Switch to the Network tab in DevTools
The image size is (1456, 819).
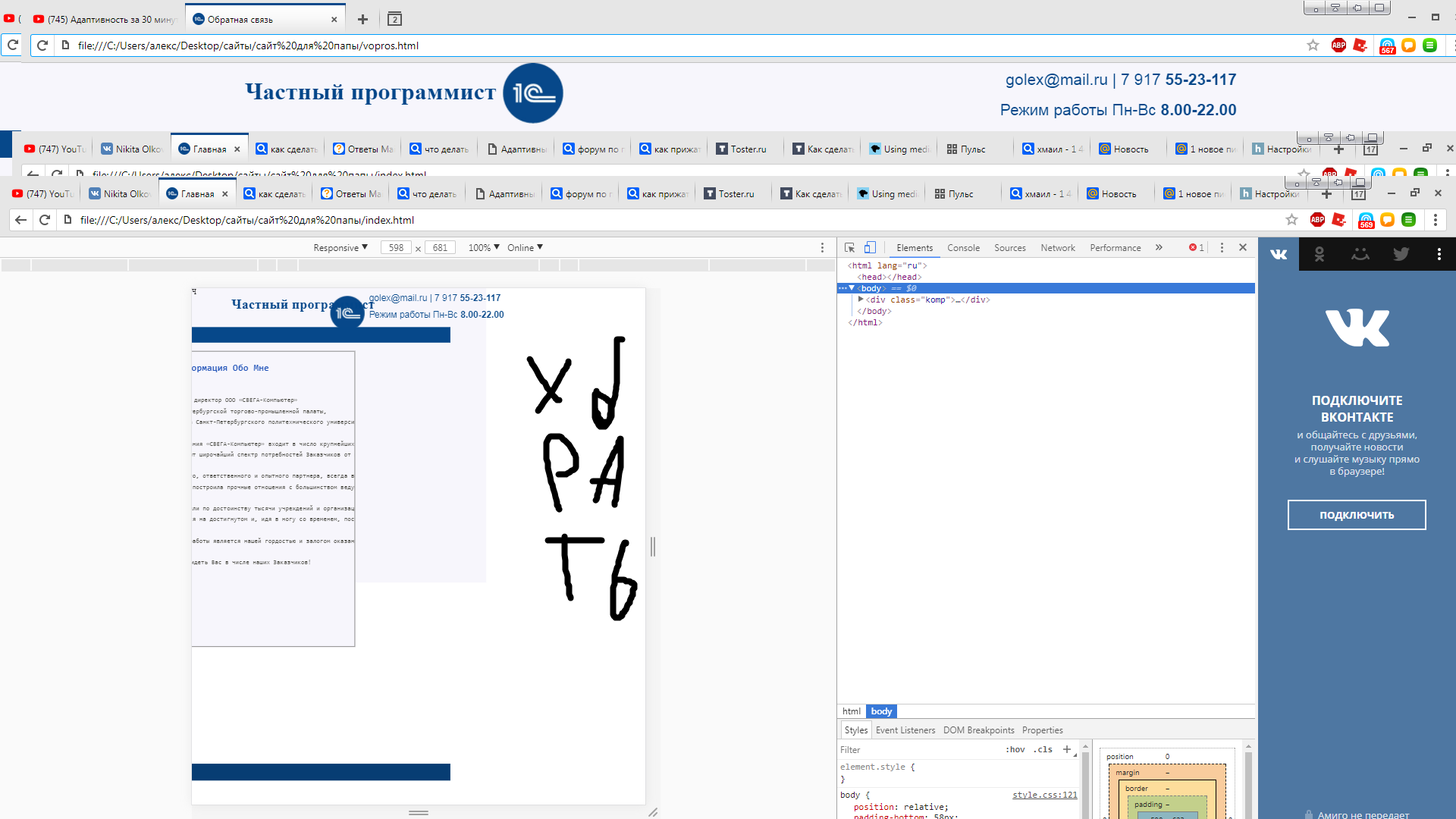coord(1058,248)
